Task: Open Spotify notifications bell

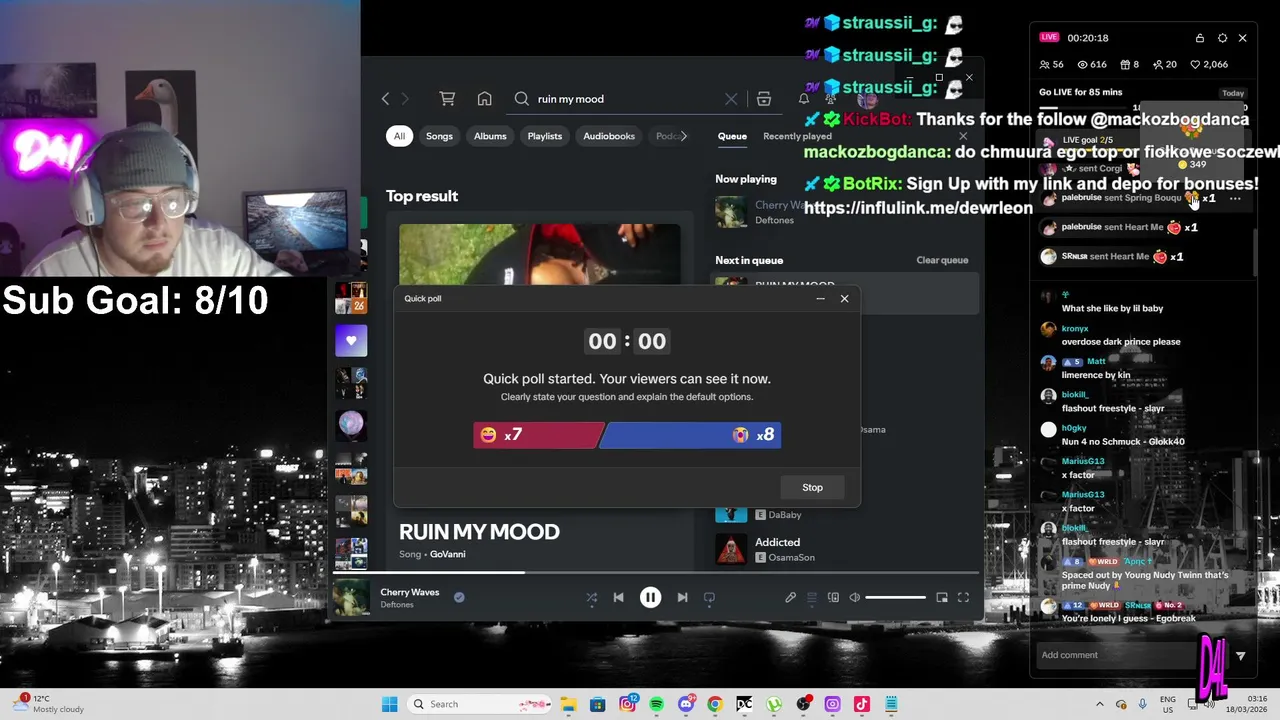Action: point(804,99)
